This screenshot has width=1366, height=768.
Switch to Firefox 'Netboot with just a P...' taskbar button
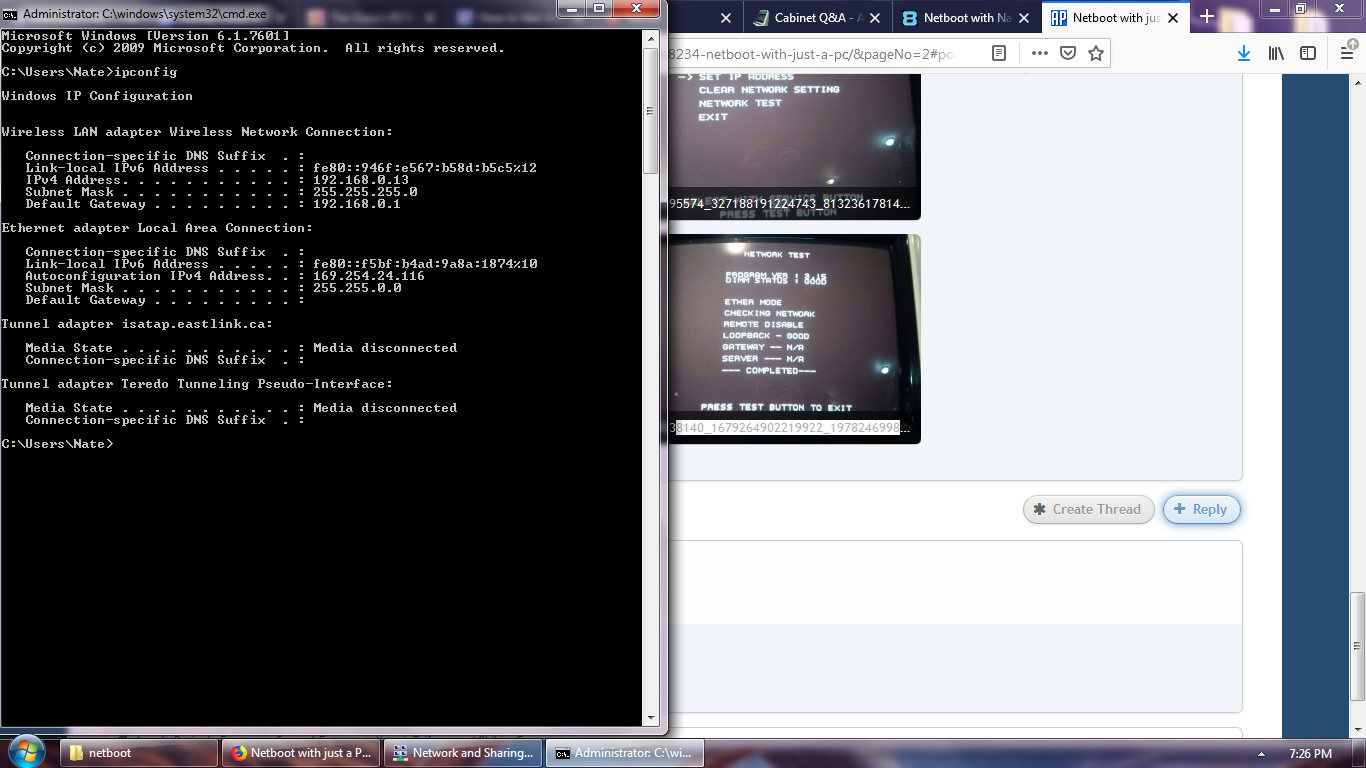(x=301, y=753)
